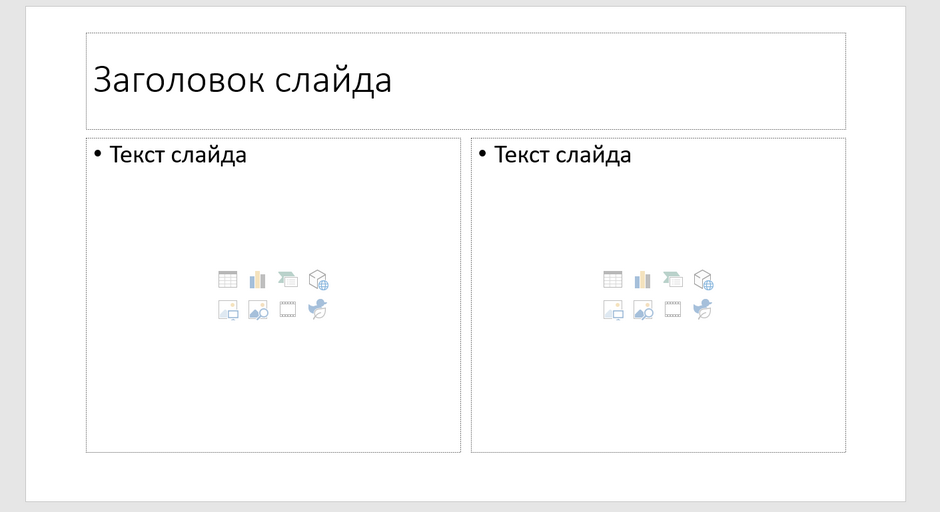
Task: Insert 3D model in left placeholder
Action: click(318, 279)
